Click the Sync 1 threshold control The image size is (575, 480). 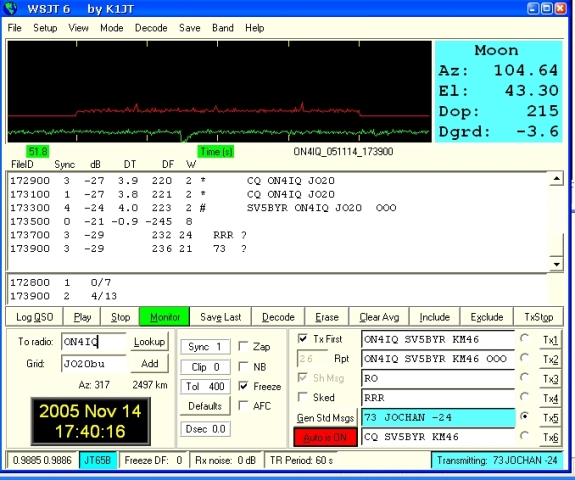pyautogui.click(x=205, y=347)
